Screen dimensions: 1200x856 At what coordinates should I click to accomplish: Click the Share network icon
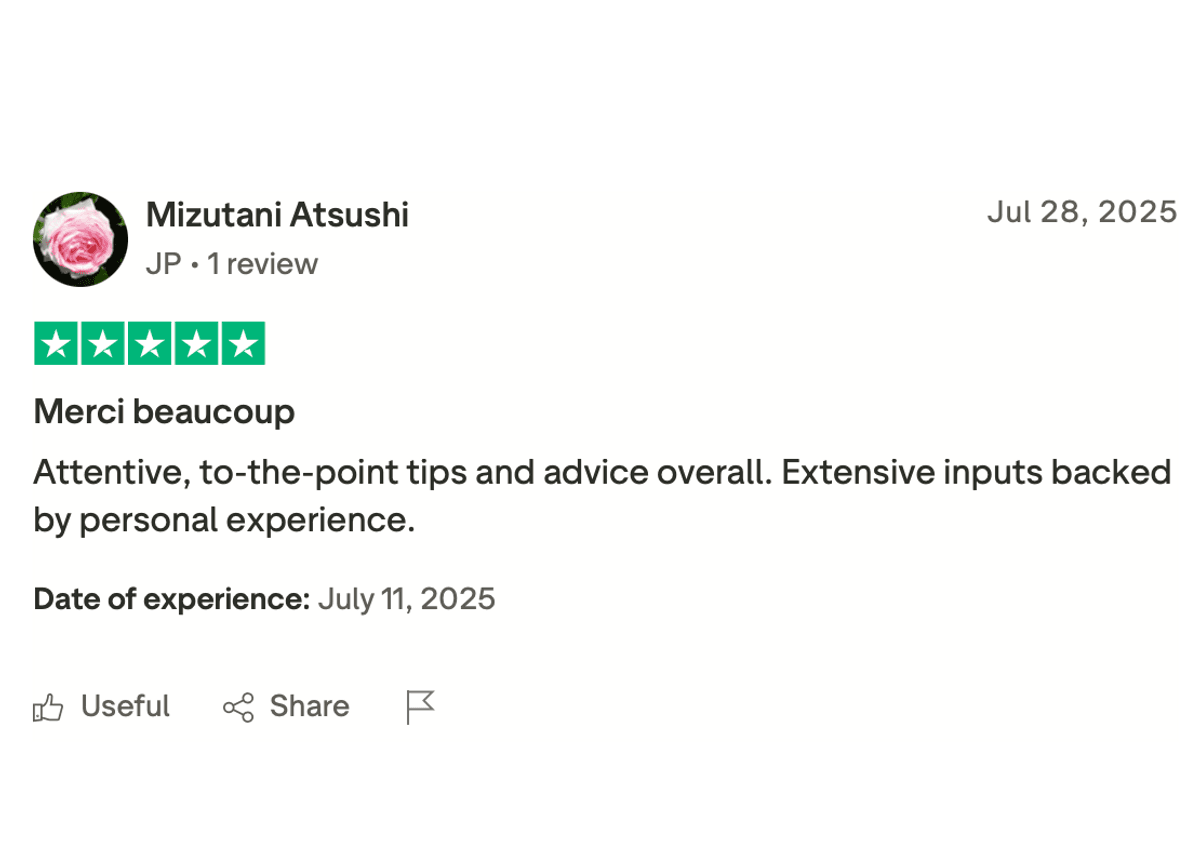[238, 708]
